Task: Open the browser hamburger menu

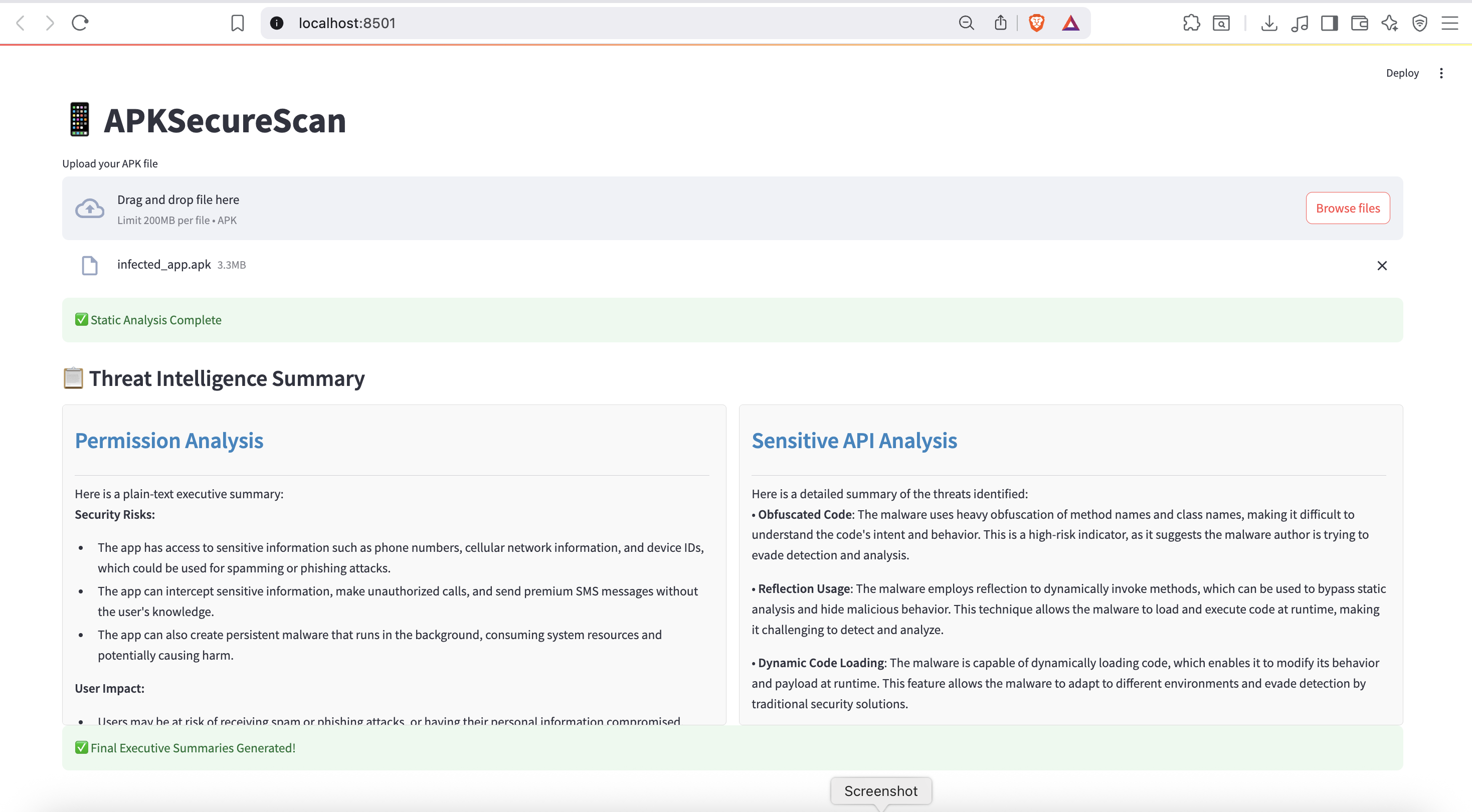Action: click(x=1450, y=23)
